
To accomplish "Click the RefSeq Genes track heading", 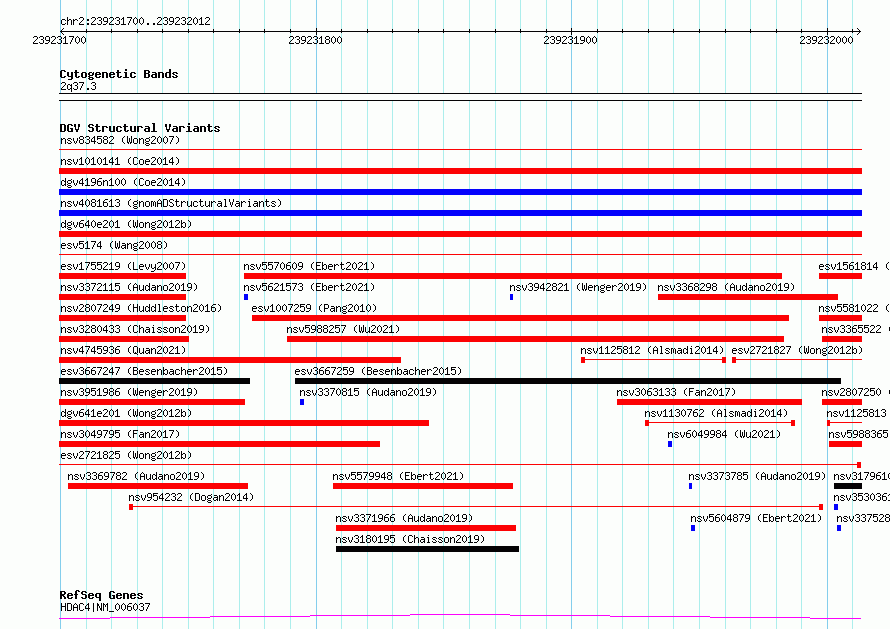I will pos(101,595).
